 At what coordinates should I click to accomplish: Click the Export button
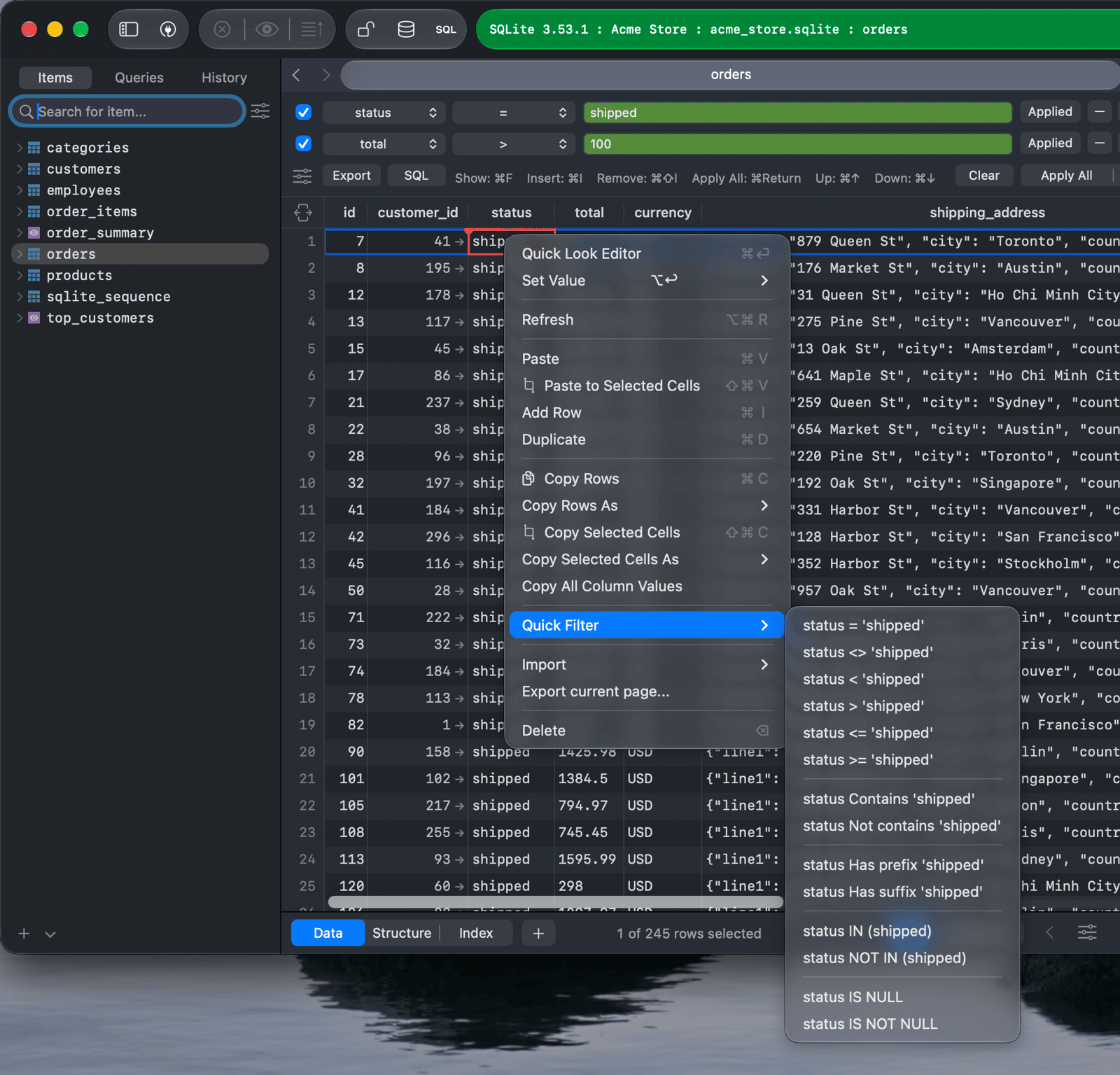pos(351,176)
